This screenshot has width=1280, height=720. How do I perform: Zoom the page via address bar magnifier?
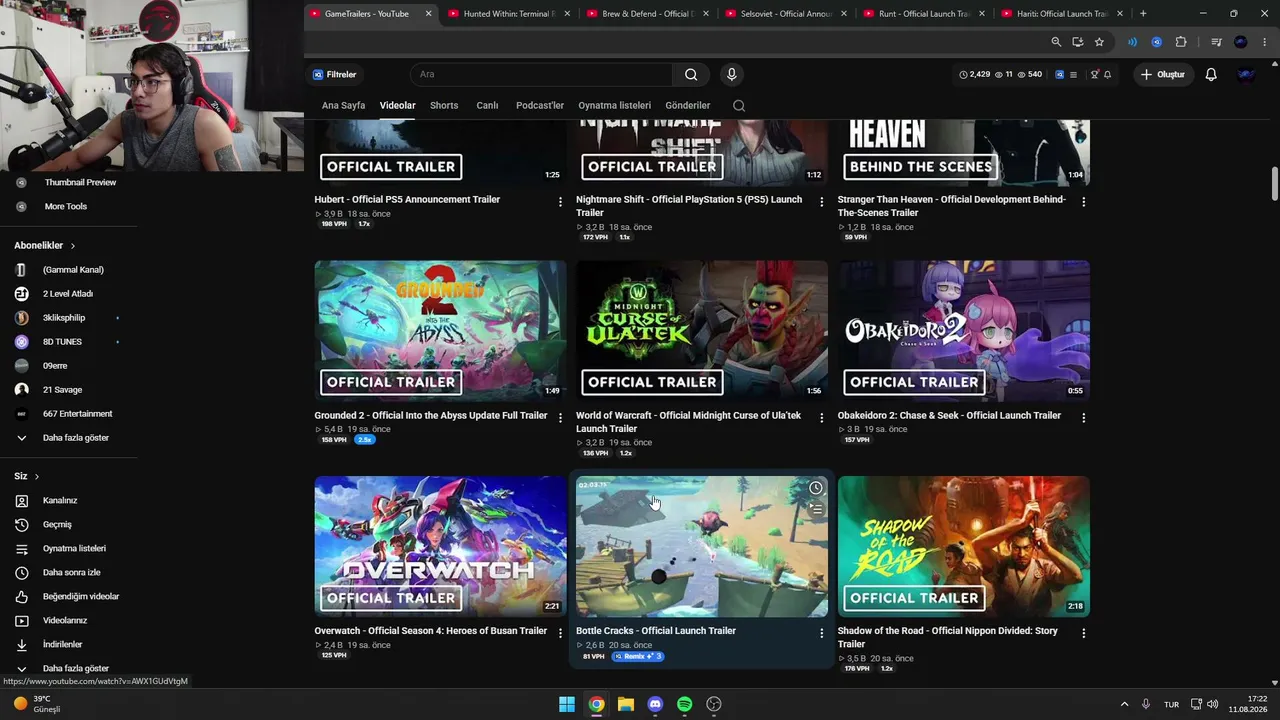(1056, 42)
